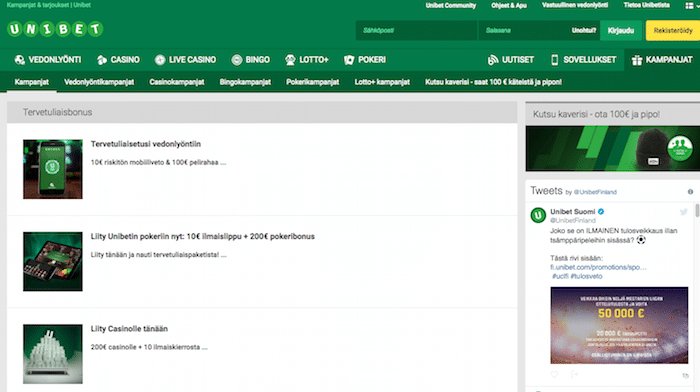The width and height of the screenshot is (700, 392).
Task: Click the #tulosveto hashtag
Action: pos(587,276)
